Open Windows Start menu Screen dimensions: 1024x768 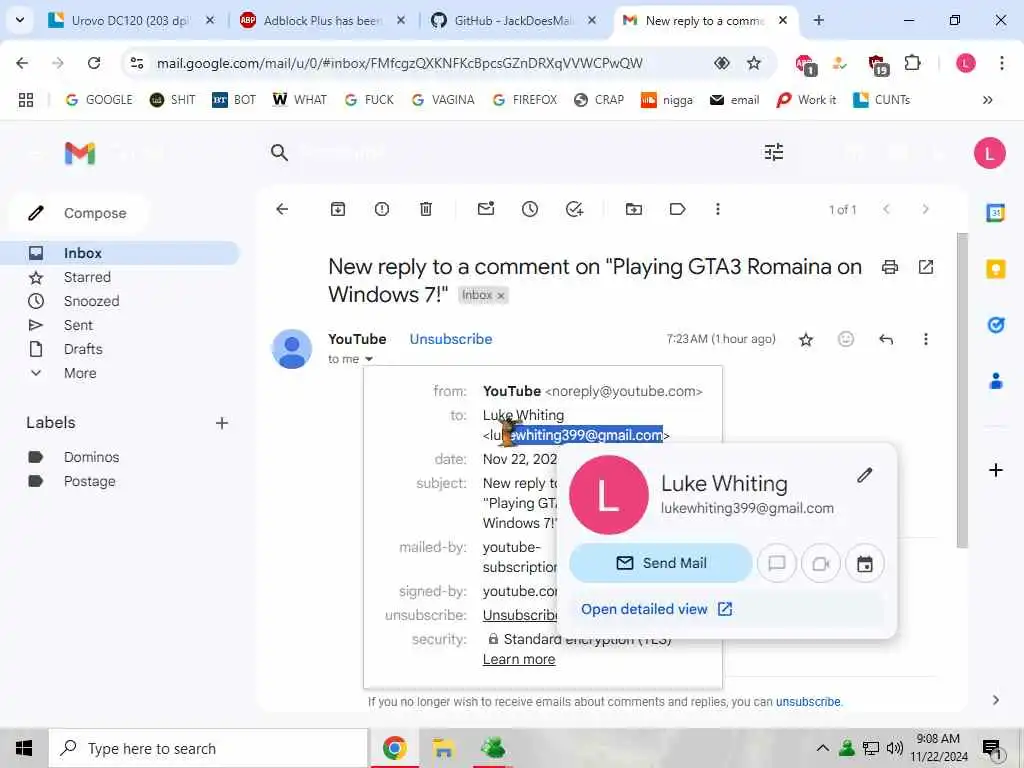(x=24, y=748)
